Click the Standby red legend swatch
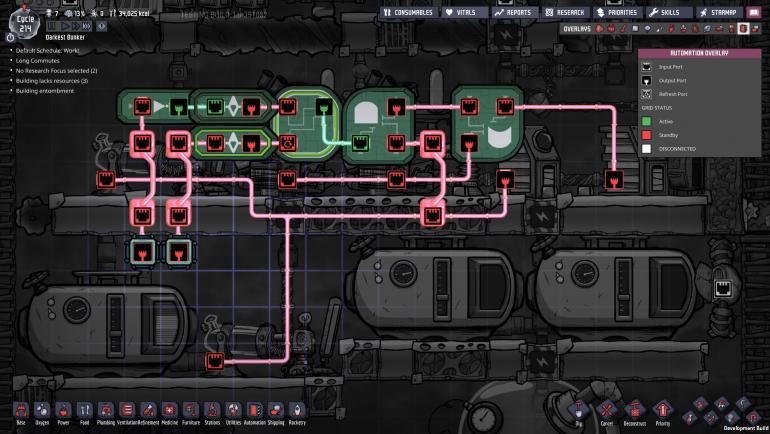 (x=646, y=135)
